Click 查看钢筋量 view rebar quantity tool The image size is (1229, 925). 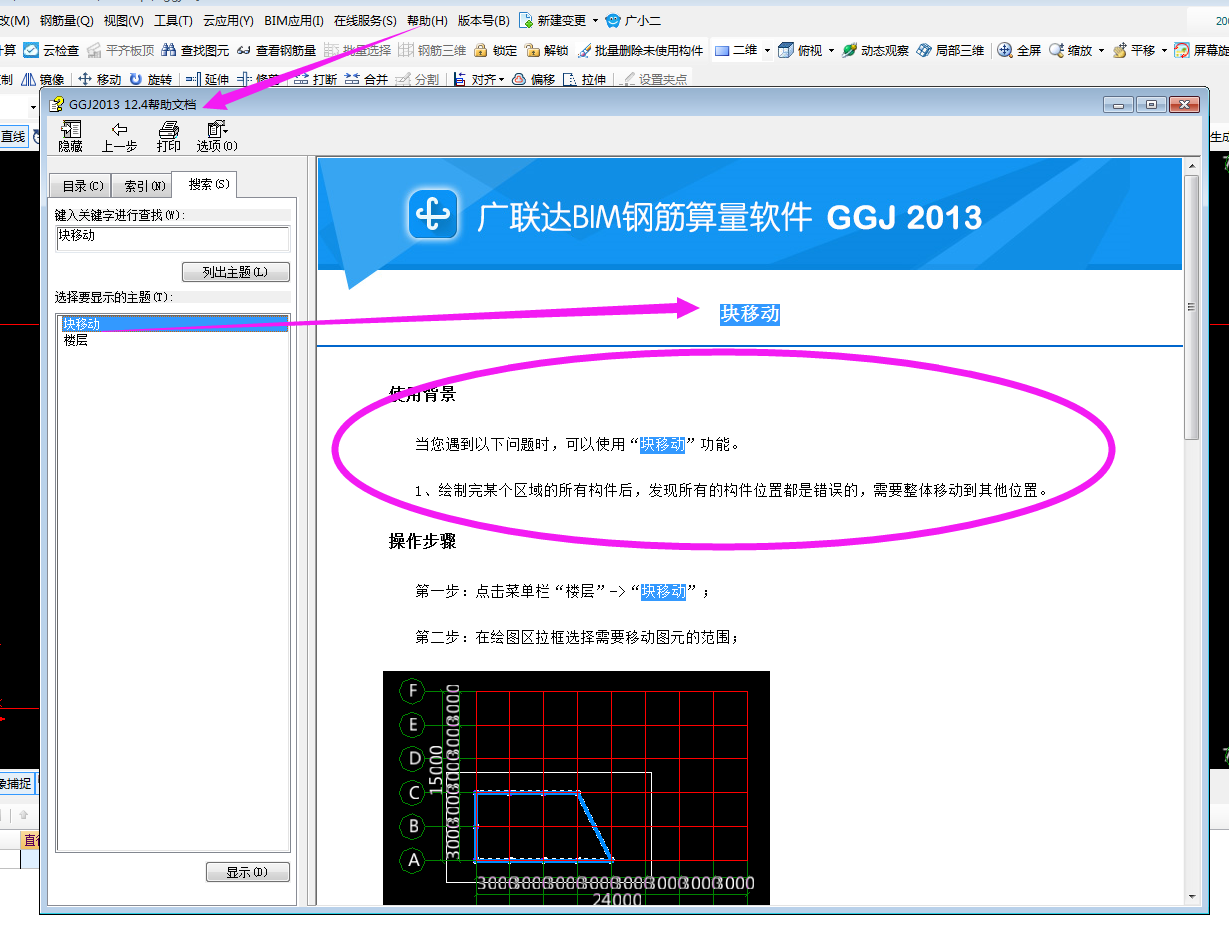tap(277, 50)
